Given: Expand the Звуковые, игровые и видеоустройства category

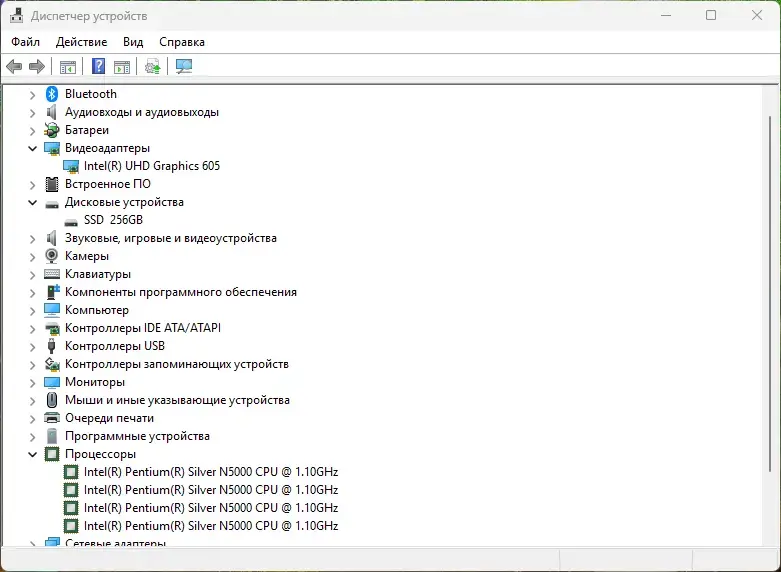Looking at the screenshot, I should [32, 239].
